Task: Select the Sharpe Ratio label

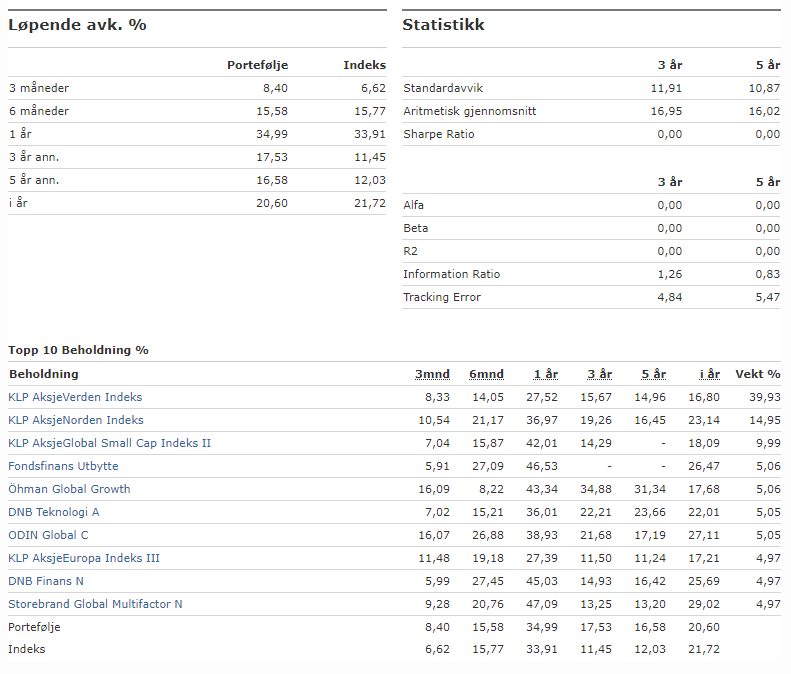Action: (x=439, y=134)
